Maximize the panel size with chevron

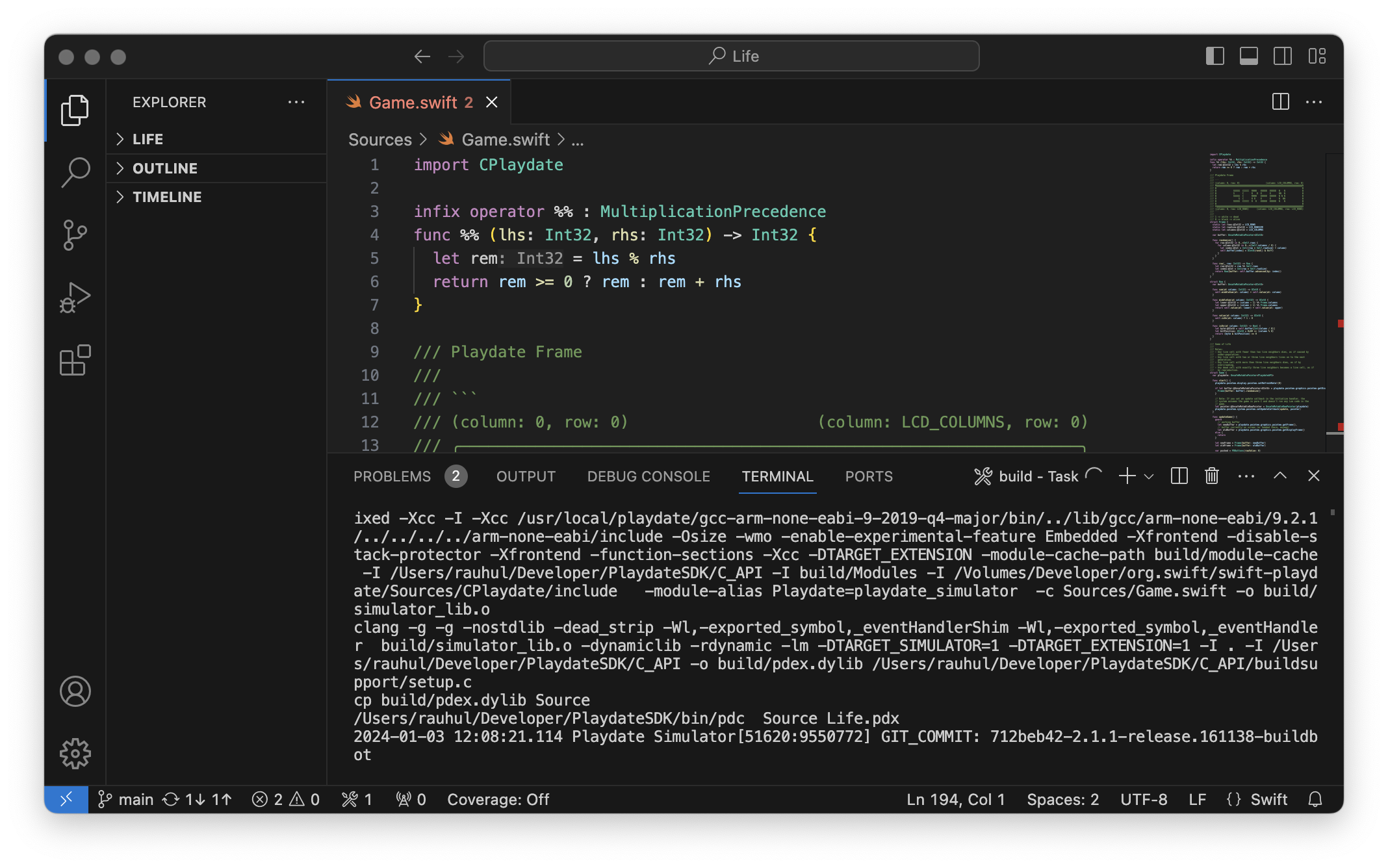[1280, 476]
